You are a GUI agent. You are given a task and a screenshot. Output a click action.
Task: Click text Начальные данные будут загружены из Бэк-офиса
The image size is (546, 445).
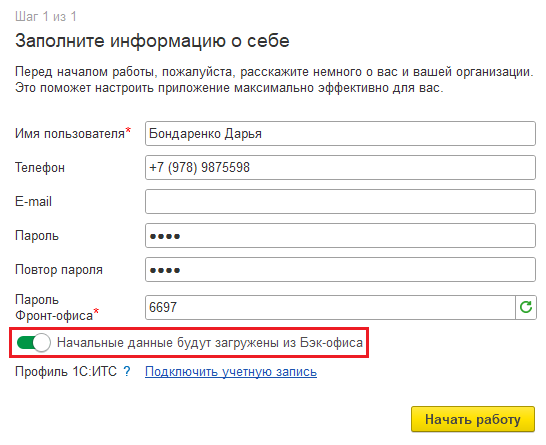tap(210, 343)
